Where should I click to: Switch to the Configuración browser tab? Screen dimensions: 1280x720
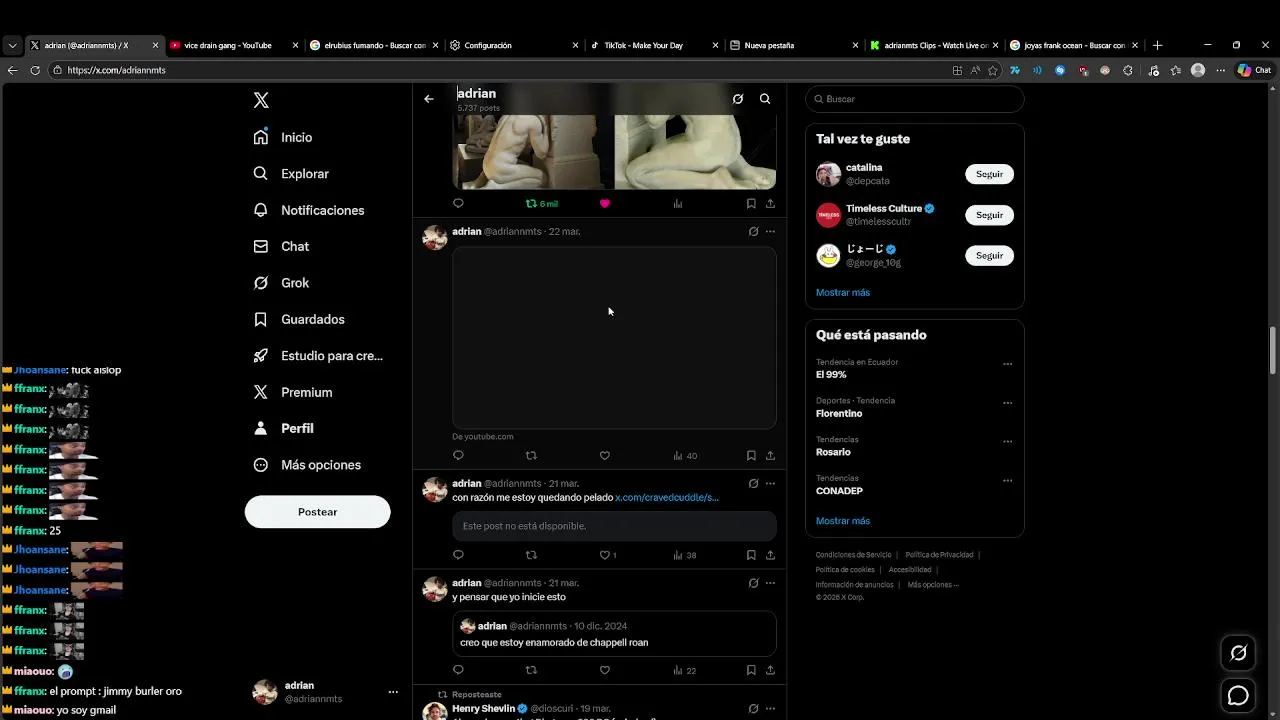pyautogui.click(x=515, y=45)
